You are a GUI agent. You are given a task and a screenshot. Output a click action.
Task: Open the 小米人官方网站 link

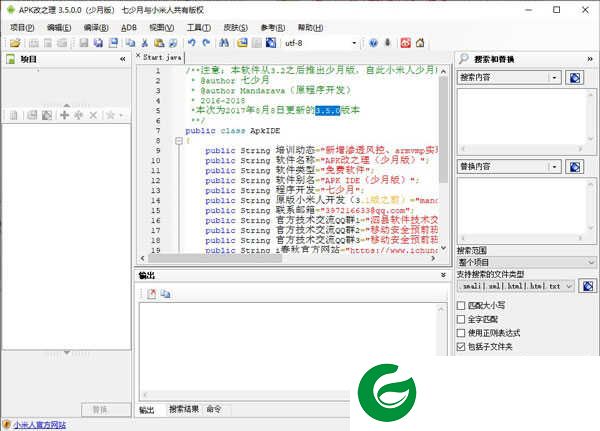tap(39, 424)
